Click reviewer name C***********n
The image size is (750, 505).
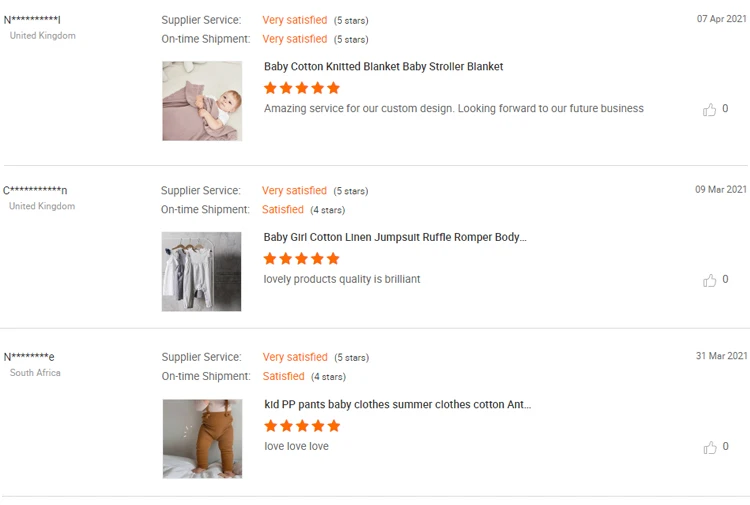35,190
